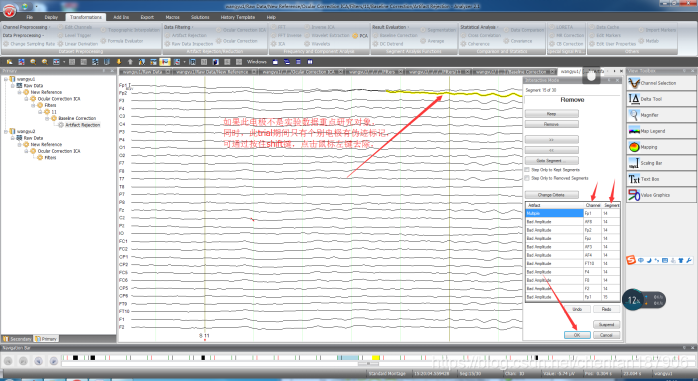This screenshot has width=698, height=381.
Task: Click the Cz channel label
Action: click(x=122, y=218)
